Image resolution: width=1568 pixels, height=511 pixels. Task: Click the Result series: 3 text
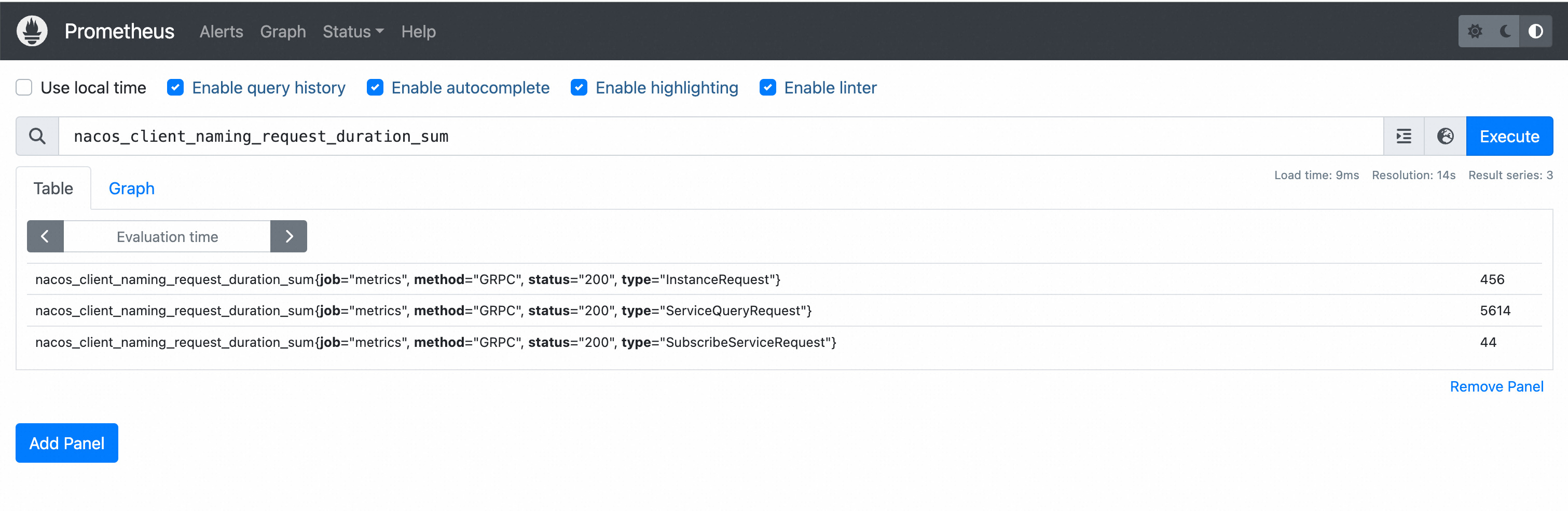[1510, 176]
